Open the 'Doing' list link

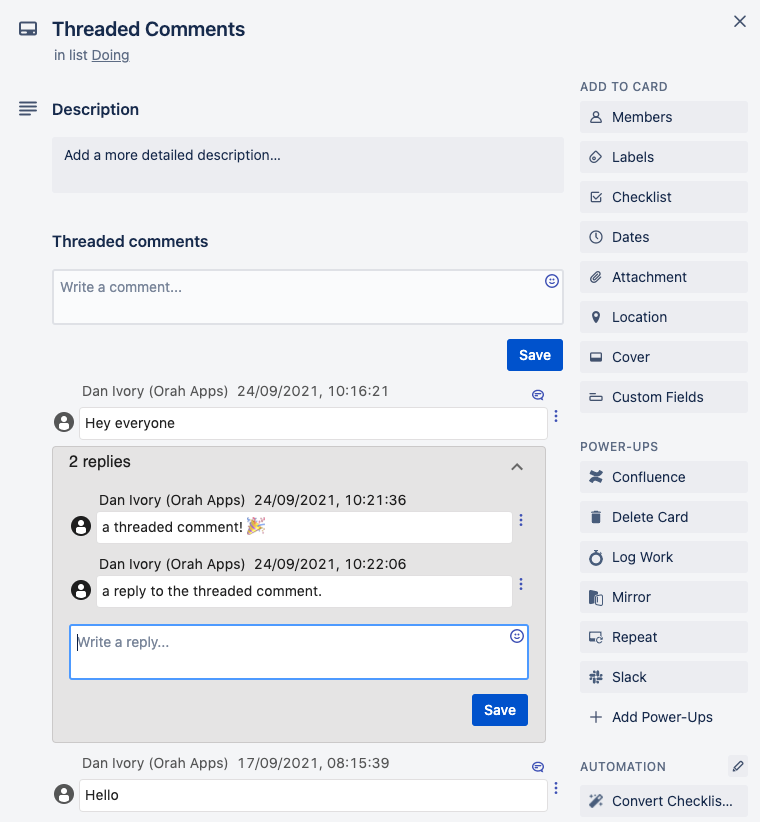tap(110, 55)
